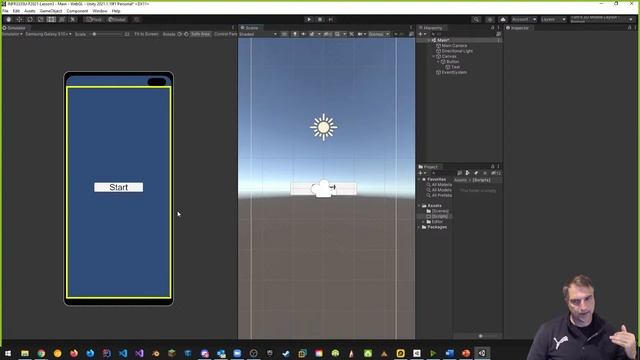
Task: Toggle the Safe Area overlay button
Action: coord(200,34)
